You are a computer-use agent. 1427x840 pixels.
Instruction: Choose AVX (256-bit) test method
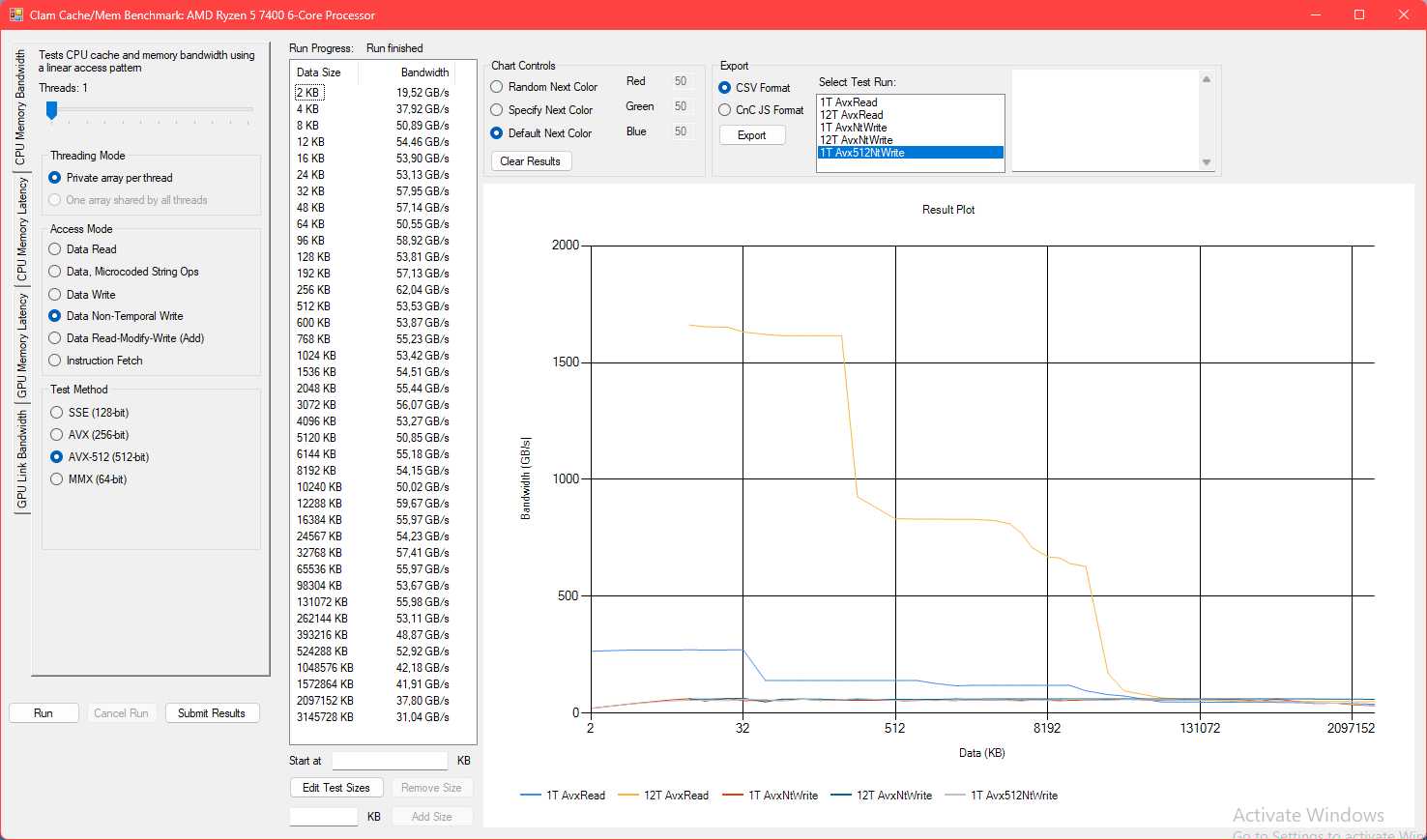pos(57,435)
